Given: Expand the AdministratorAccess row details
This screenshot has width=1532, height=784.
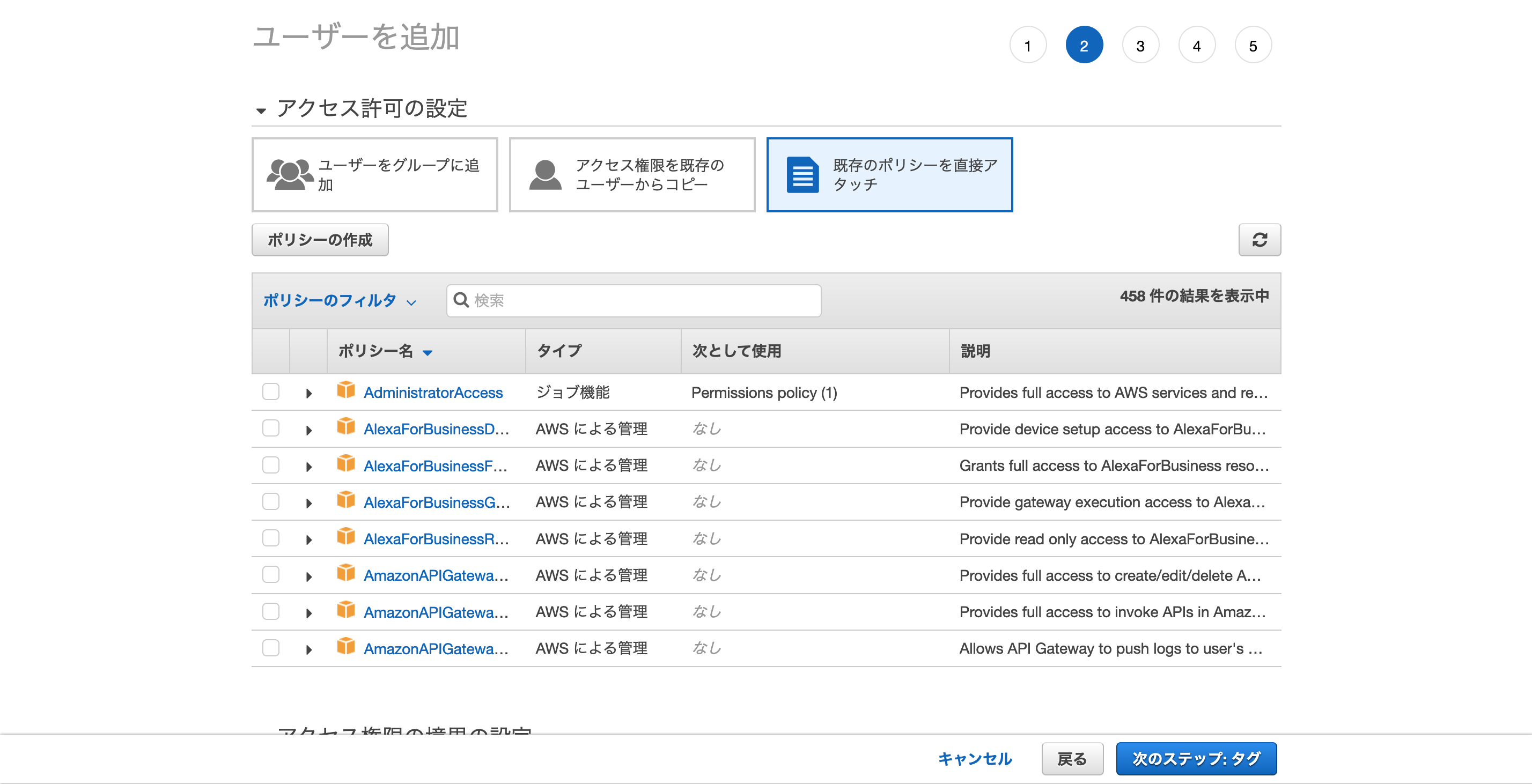Looking at the screenshot, I should (308, 394).
